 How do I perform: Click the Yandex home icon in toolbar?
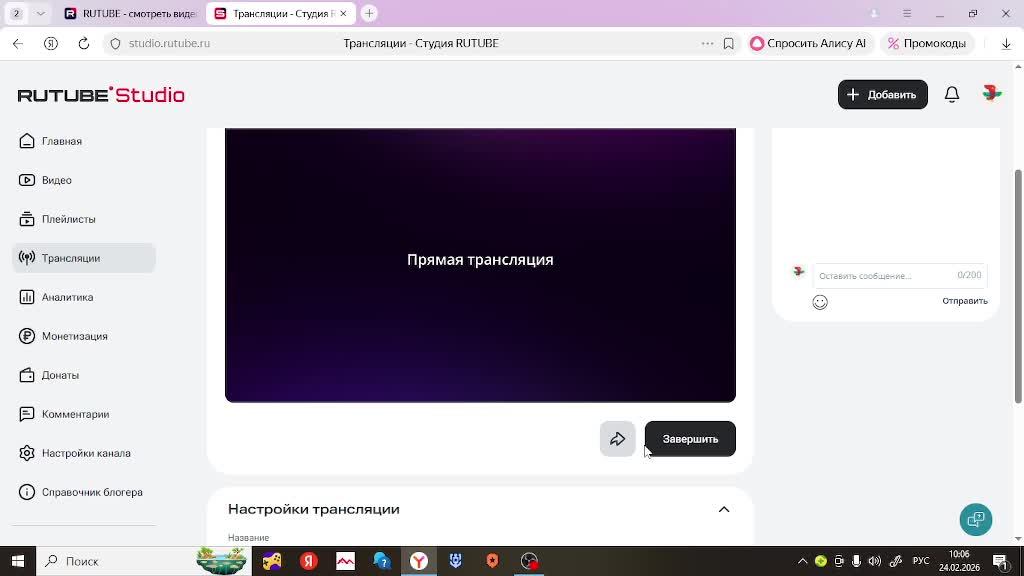point(51,43)
